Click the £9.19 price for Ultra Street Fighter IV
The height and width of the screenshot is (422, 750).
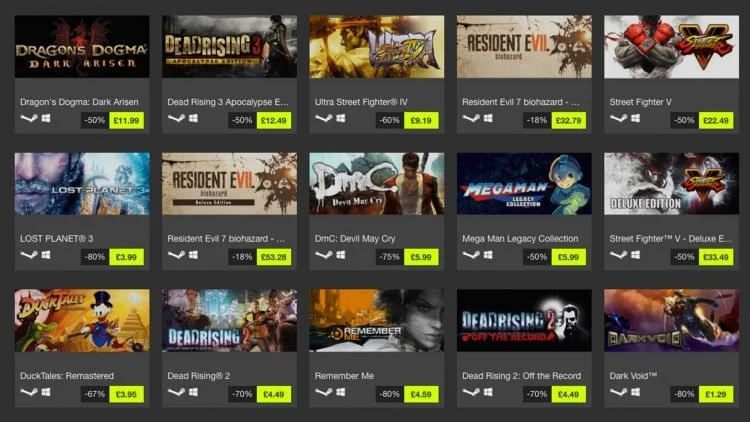click(x=421, y=121)
